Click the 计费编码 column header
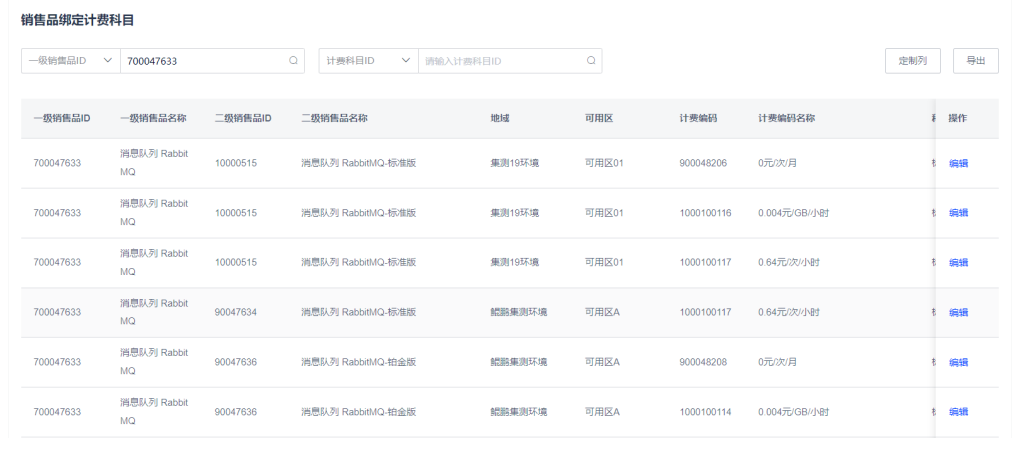 [x=698, y=119]
